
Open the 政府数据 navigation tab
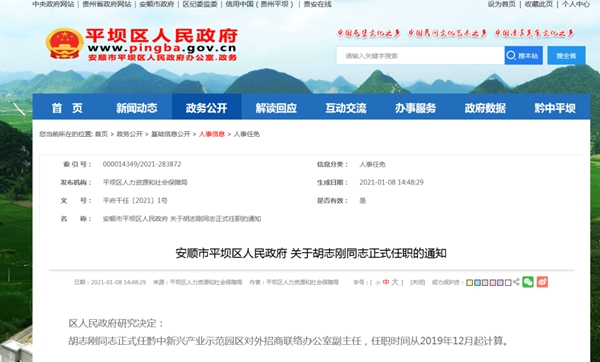pos(485,108)
